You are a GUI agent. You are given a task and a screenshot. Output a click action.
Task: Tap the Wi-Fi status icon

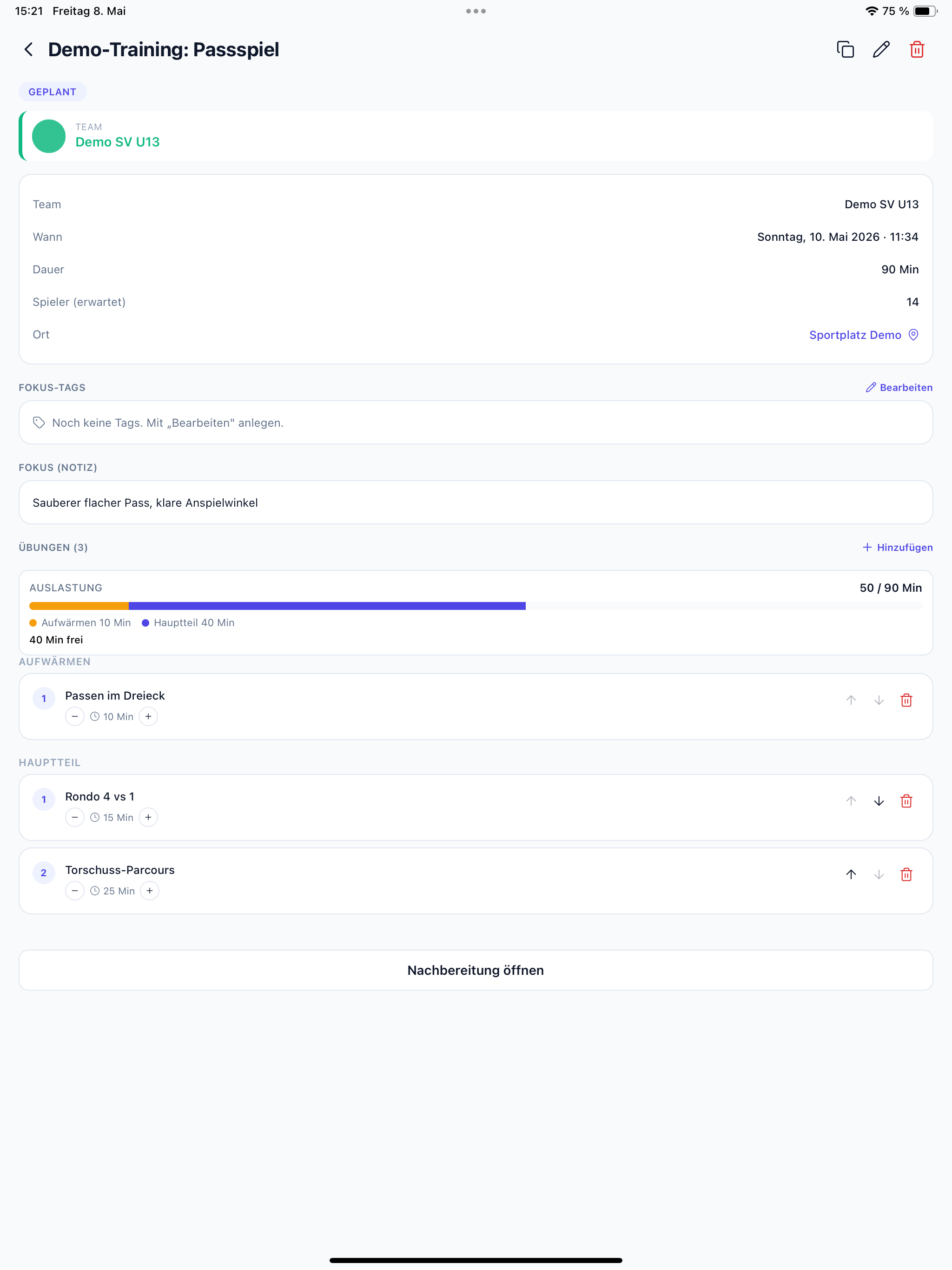(x=872, y=11)
